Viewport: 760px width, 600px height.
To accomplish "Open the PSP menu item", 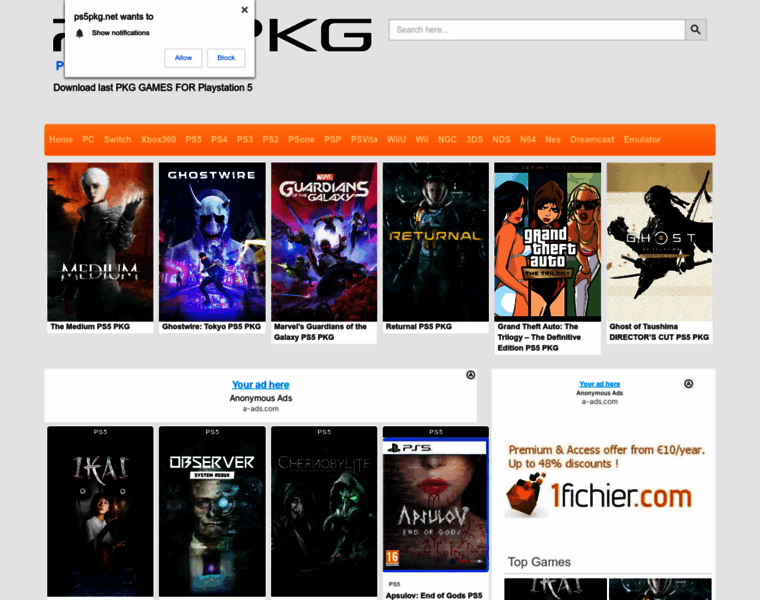I will point(333,140).
